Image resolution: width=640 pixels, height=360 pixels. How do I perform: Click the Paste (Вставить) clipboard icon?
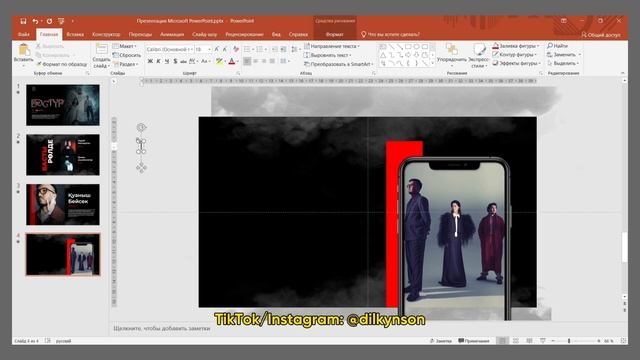[24, 50]
